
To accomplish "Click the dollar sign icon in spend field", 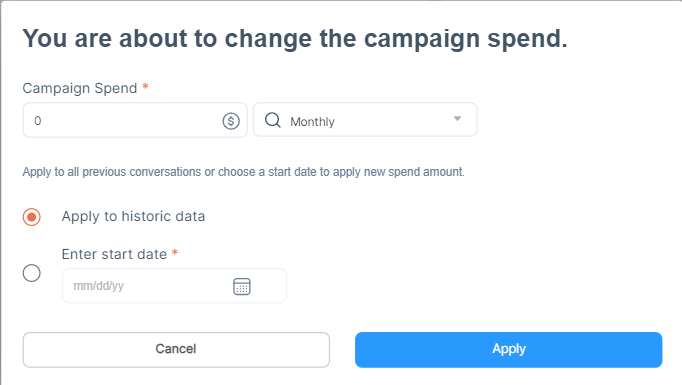I will tap(231, 121).
